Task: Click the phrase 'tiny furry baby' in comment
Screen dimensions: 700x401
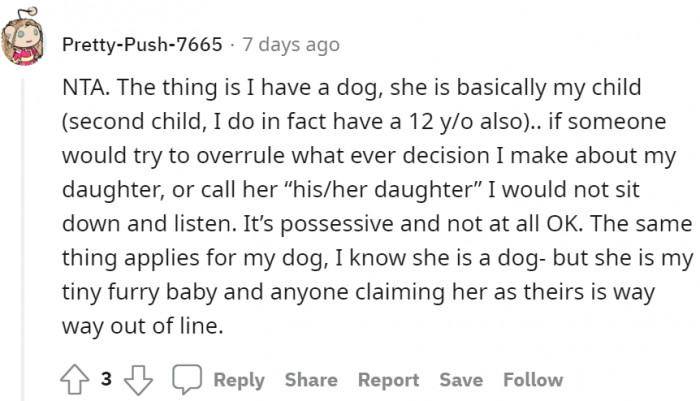Action: pyautogui.click(x=139, y=292)
